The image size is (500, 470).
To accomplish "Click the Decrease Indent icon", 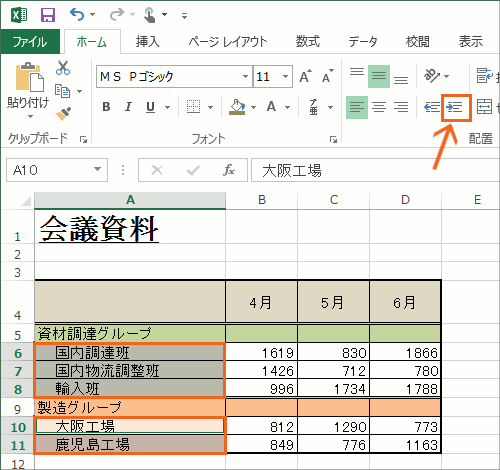I will [432, 107].
